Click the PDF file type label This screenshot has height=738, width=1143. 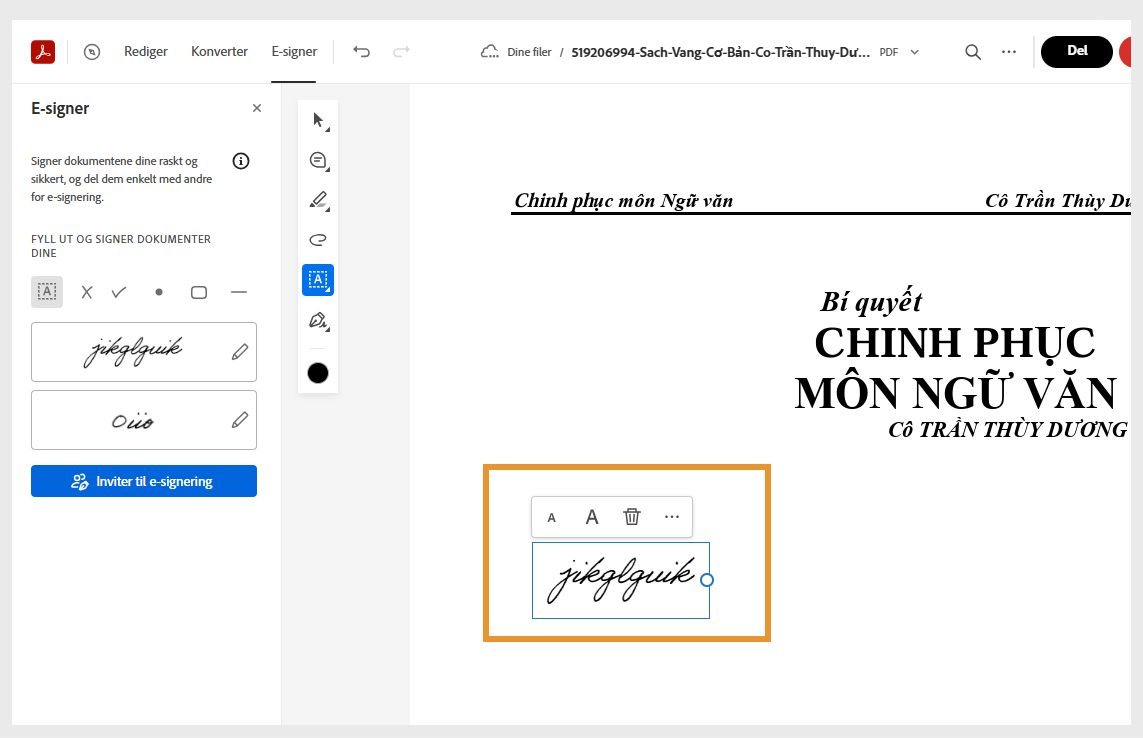pos(889,53)
